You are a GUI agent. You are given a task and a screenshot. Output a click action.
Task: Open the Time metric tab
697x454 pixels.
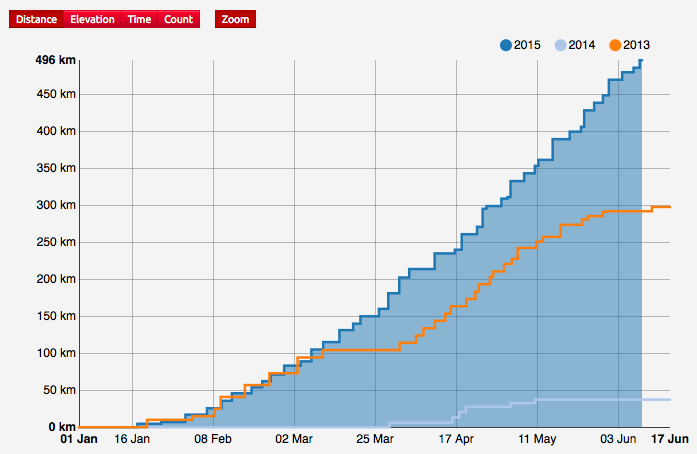click(140, 19)
